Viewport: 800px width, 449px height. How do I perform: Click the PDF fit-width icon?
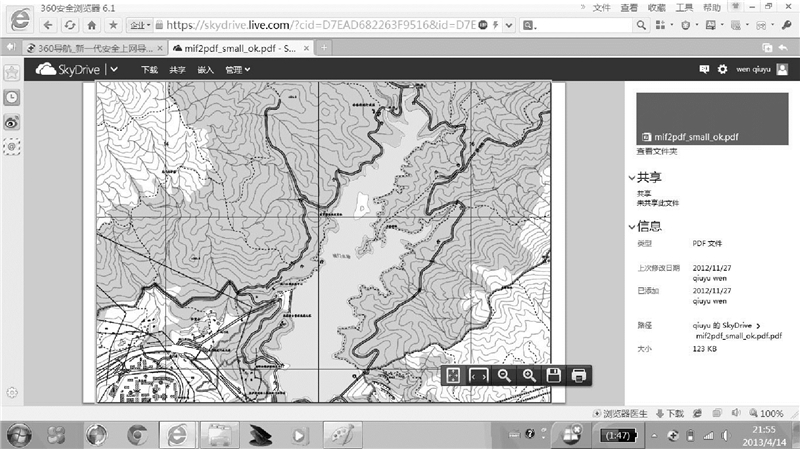pyautogui.click(x=479, y=375)
